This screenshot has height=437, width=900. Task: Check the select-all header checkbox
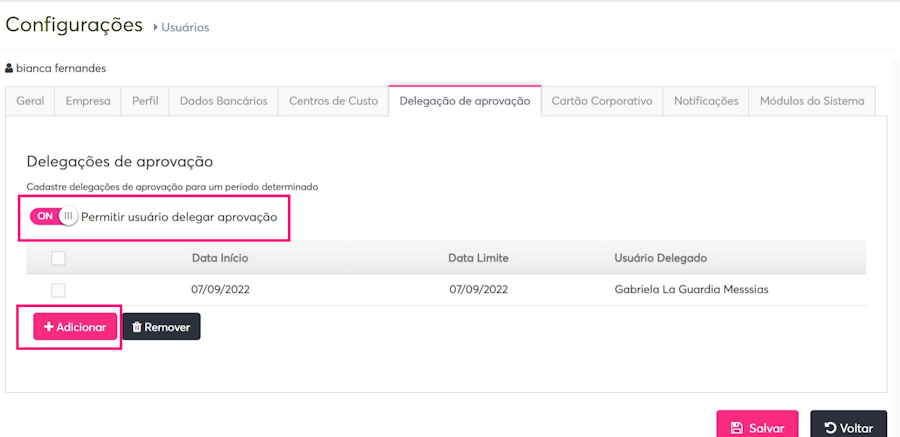[x=58, y=258]
